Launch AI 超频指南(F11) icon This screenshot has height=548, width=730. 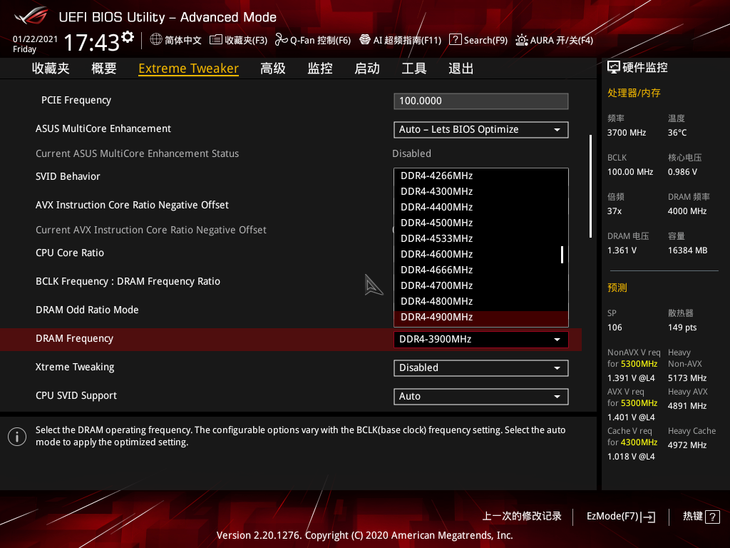[x=365, y=40]
